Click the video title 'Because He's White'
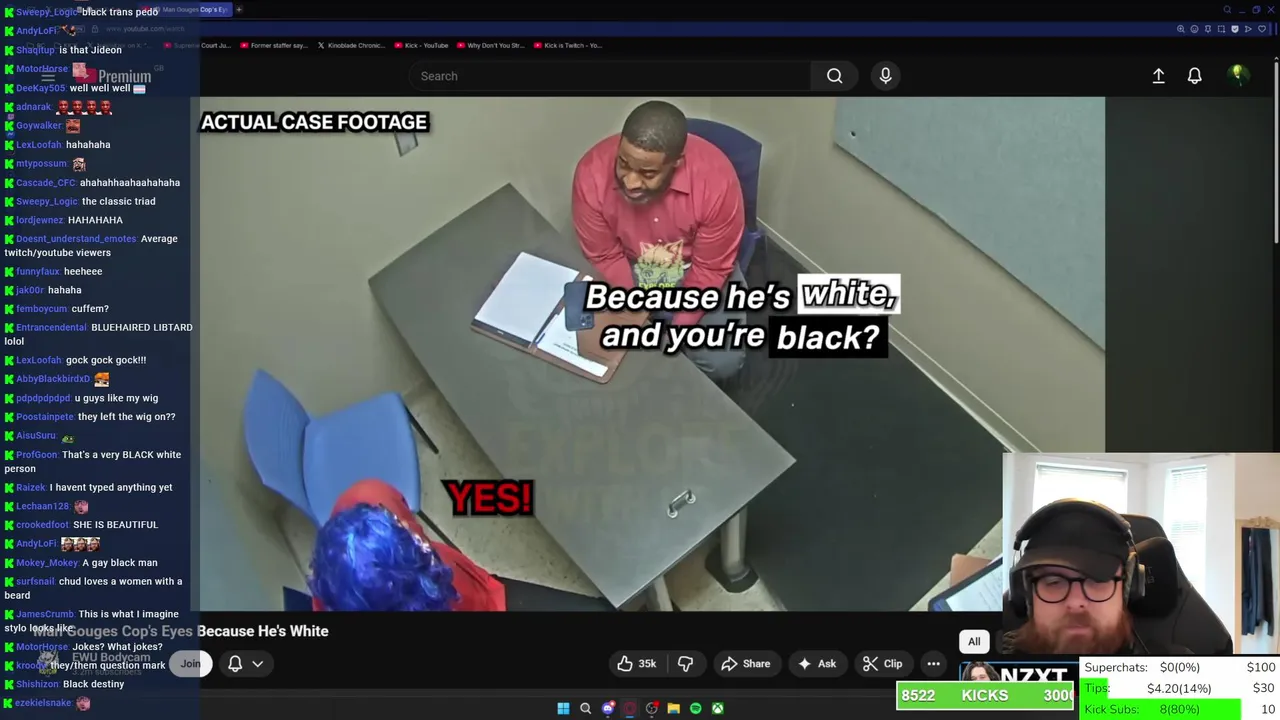The height and width of the screenshot is (720, 1280). pyautogui.click(x=263, y=631)
